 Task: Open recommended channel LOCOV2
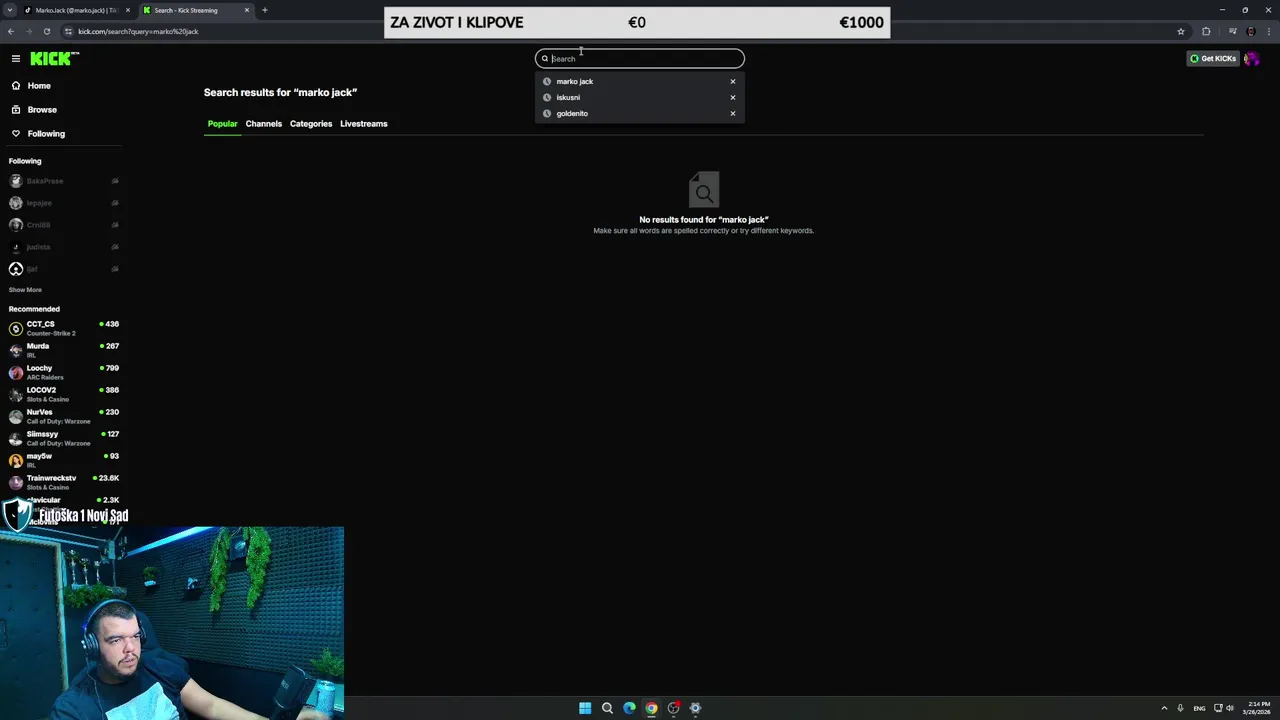(x=64, y=394)
